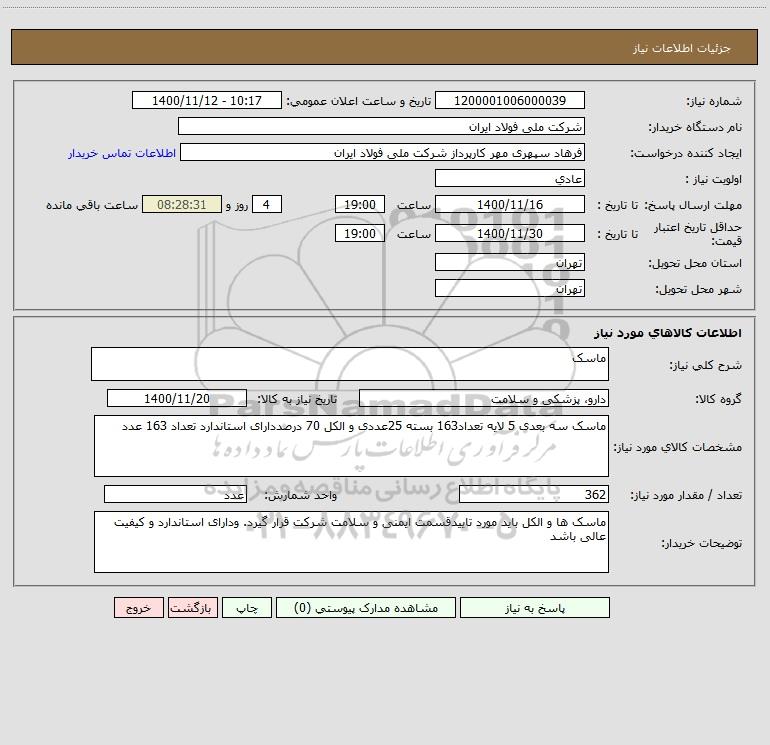This screenshot has height=745, width=770.
Task: Click 'حداقل تاریخ اعتبار قیمت:' label
Action: coord(698,234)
